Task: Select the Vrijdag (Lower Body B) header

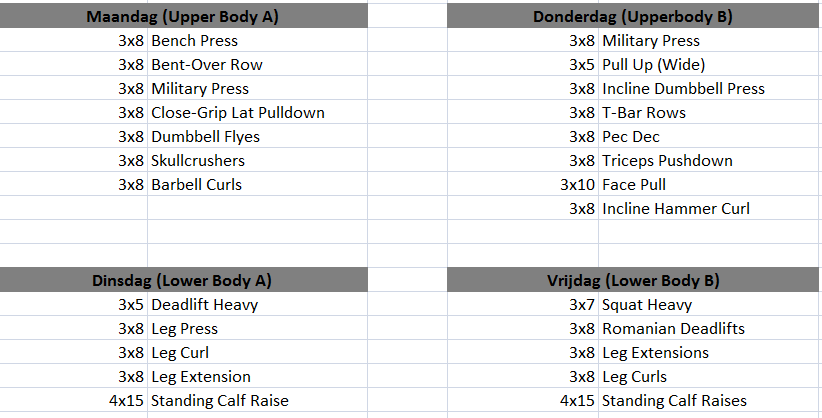Action: click(x=634, y=281)
